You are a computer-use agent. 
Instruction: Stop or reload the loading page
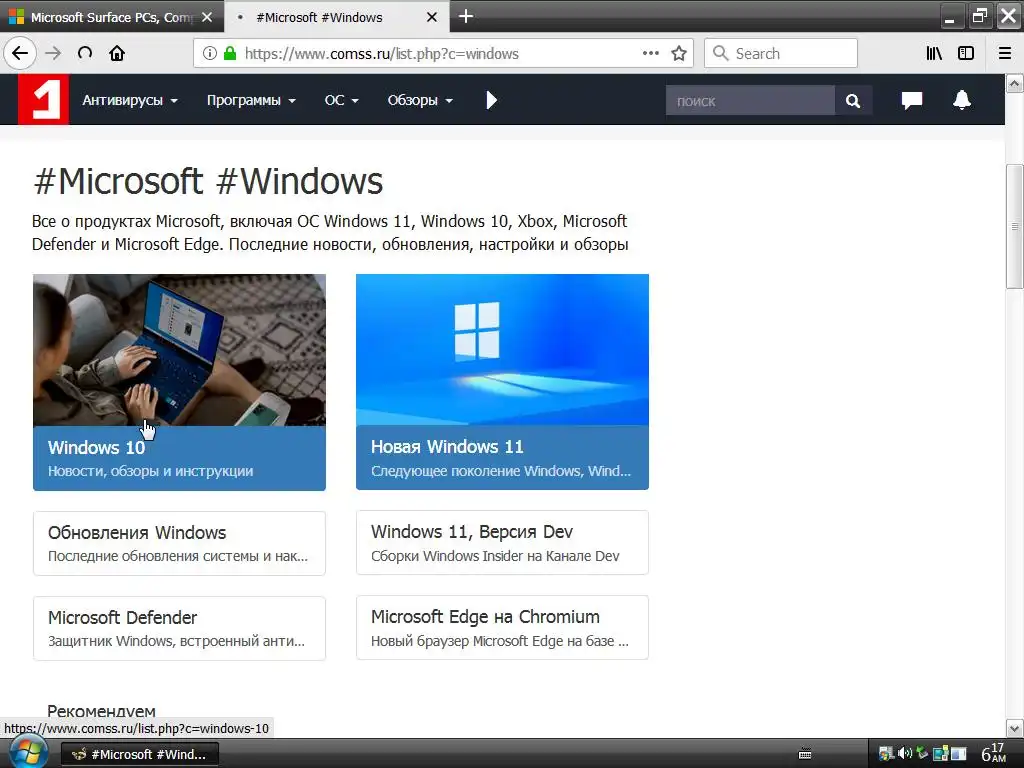tap(85, 54)
